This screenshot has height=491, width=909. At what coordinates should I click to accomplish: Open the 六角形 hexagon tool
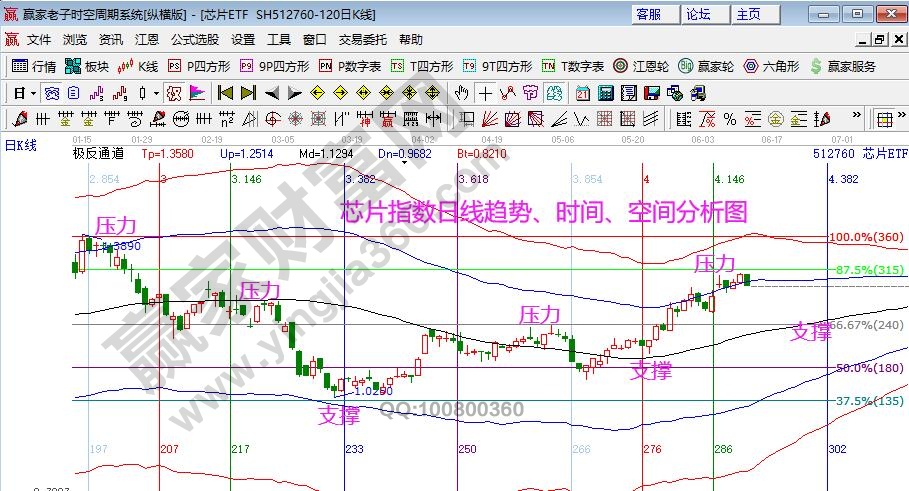[x=770, y=66]
